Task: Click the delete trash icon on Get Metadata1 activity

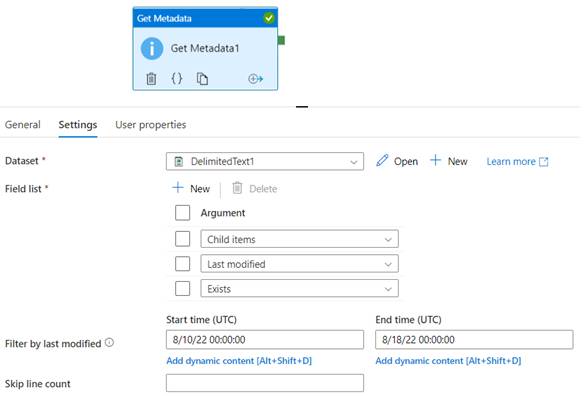Action: pyautogui.click(x=151, y=79)
